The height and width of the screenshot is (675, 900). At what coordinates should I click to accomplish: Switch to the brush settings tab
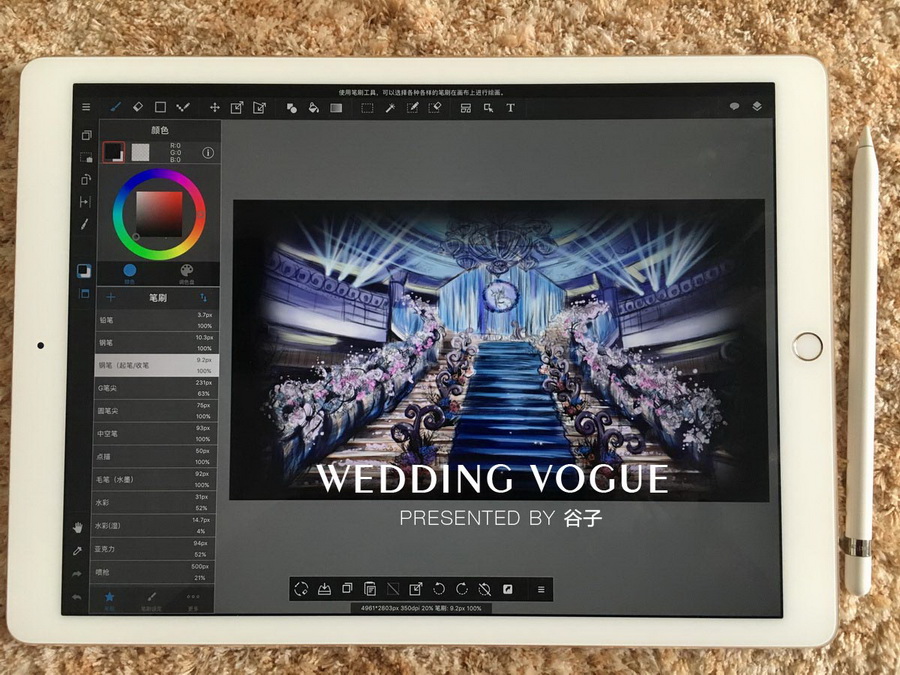(x=151, y=599)
